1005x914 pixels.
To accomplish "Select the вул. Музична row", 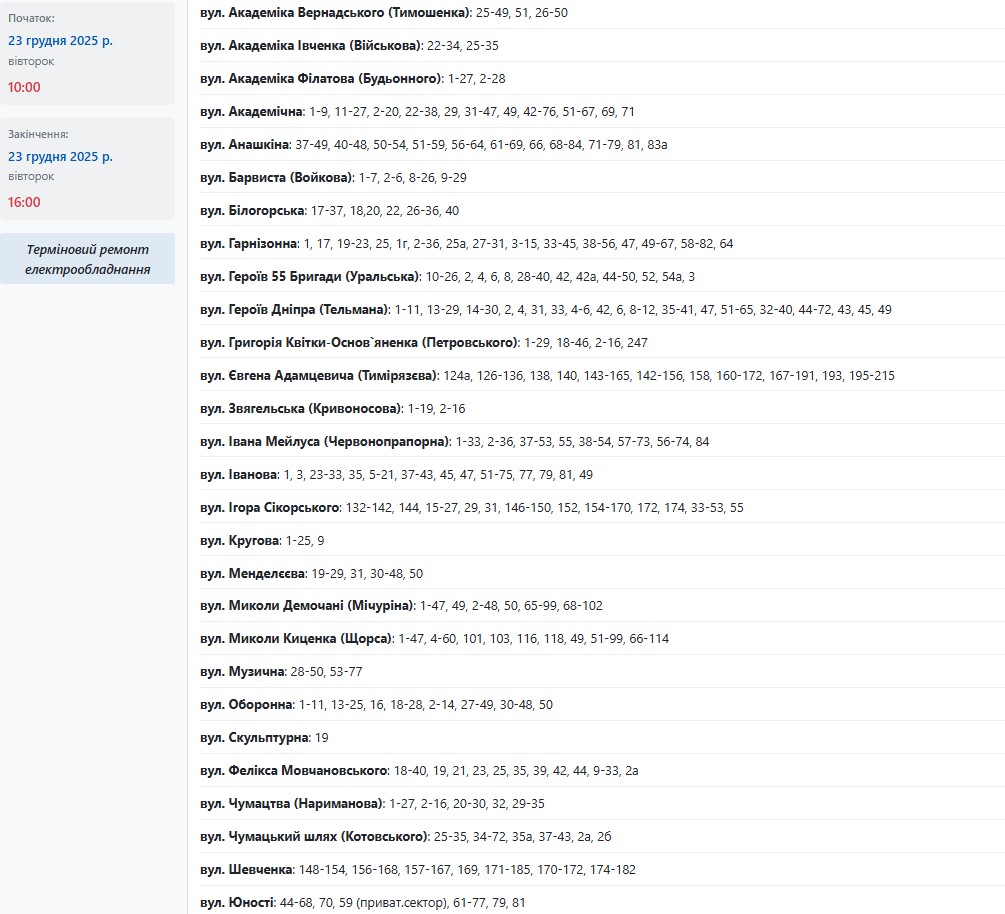I will (x=242, y=672).
